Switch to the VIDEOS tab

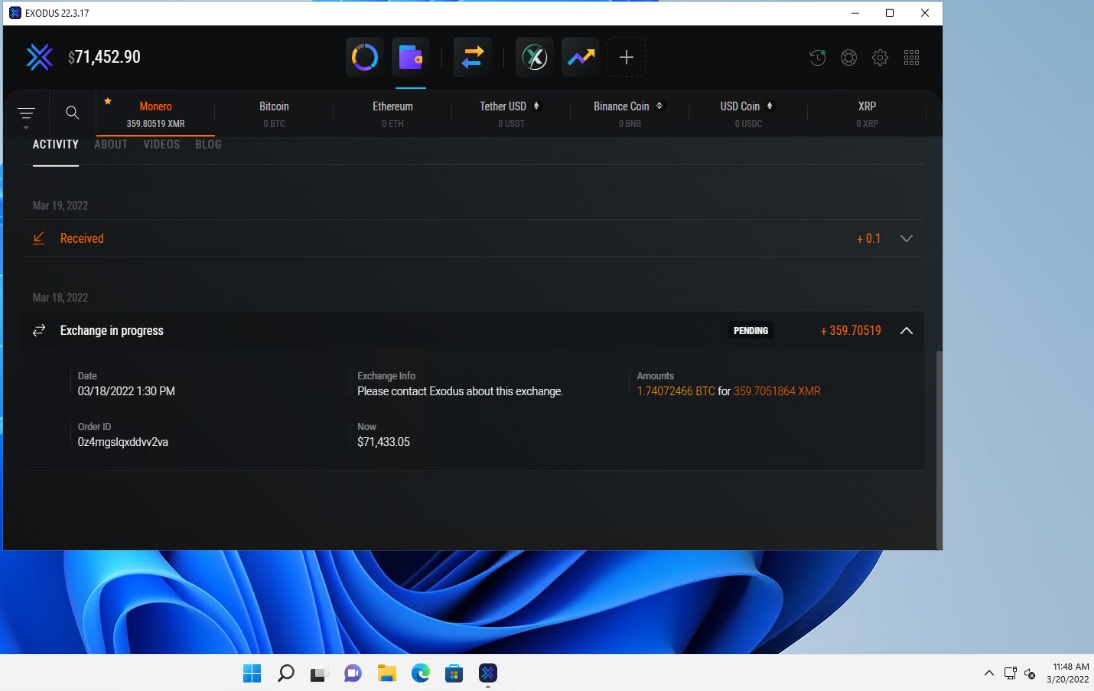(161, 144)
